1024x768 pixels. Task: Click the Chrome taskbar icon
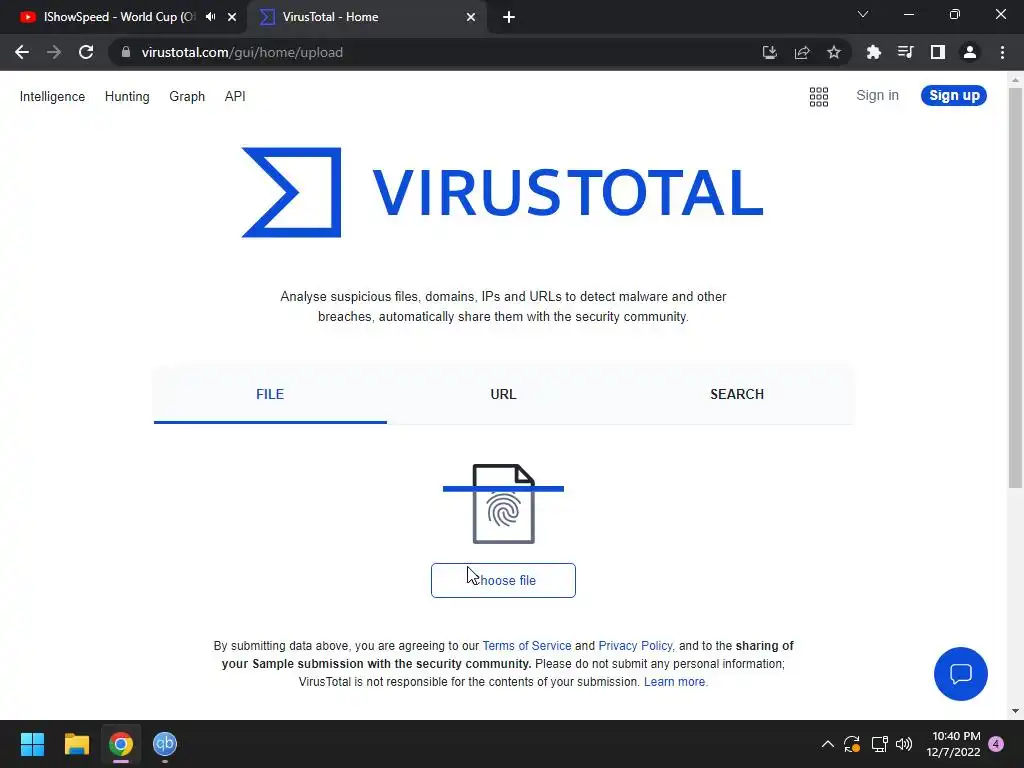pos(121,744)
